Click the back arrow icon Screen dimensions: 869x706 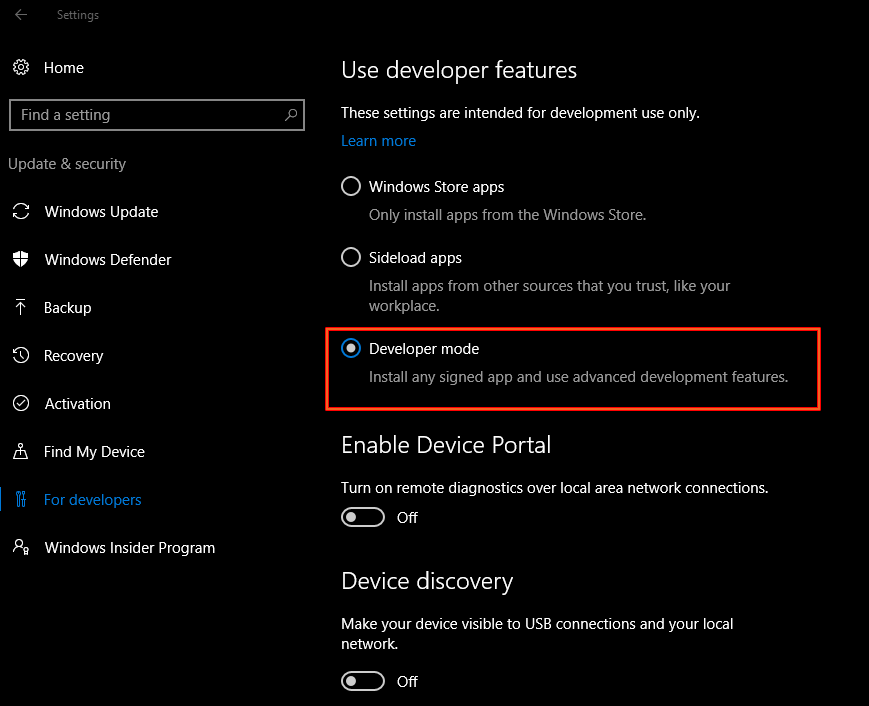(x=21, y=15)
